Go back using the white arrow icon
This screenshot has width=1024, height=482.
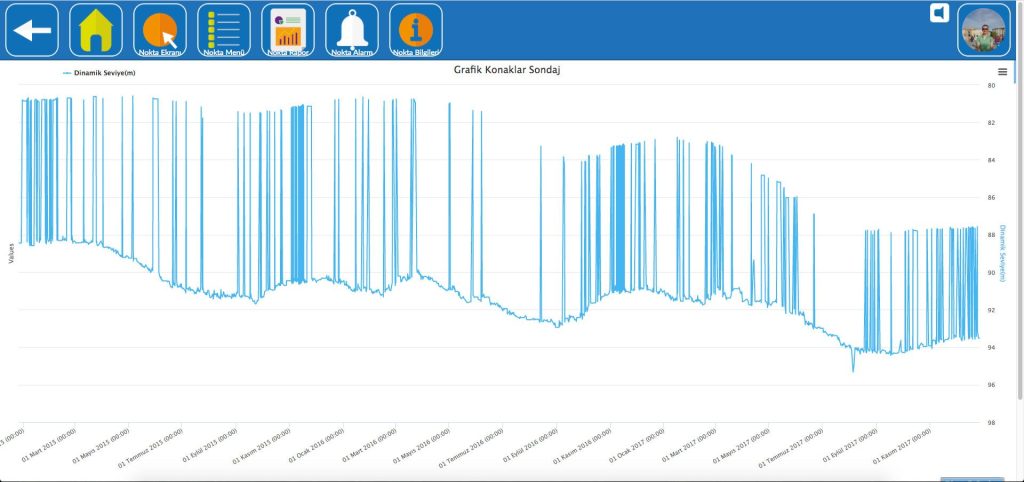coord(32,30)
